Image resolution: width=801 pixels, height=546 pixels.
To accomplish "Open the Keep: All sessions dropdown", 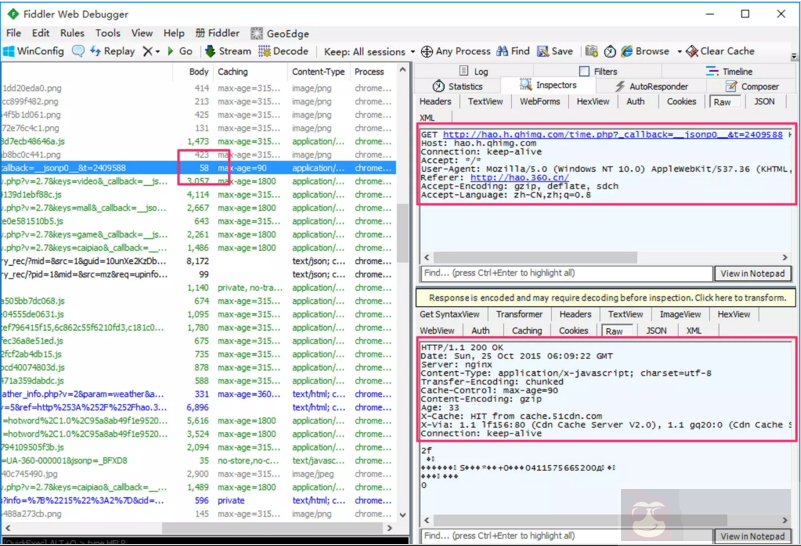I will pos(369,51).
